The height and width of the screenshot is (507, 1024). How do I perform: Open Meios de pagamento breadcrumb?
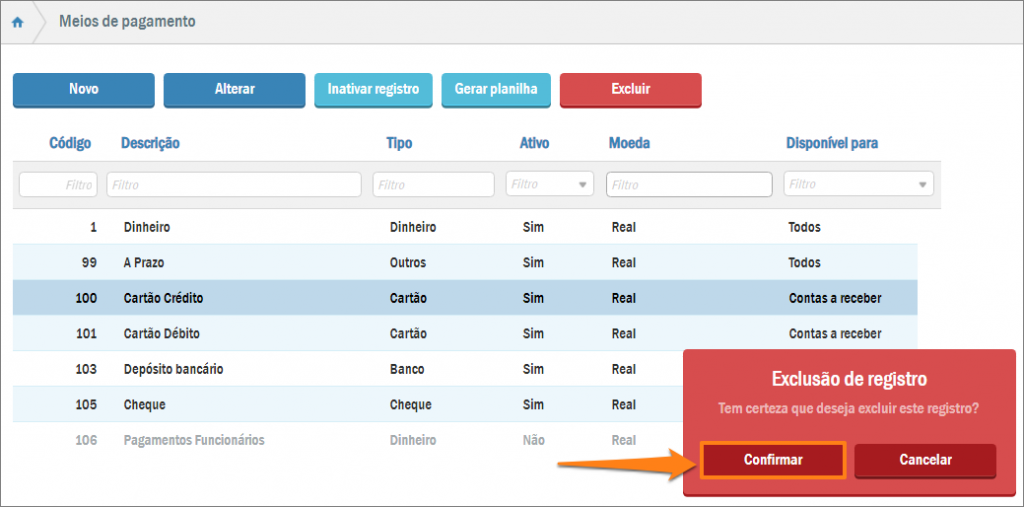point(127,21)
